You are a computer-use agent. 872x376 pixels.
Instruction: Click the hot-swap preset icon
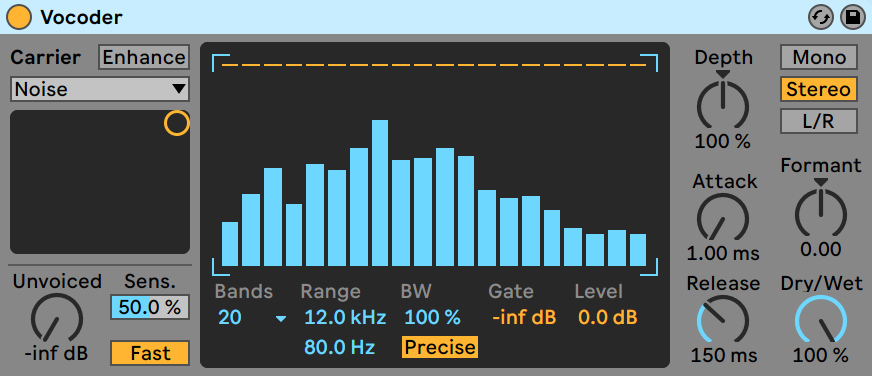click(x=820, y=17)
